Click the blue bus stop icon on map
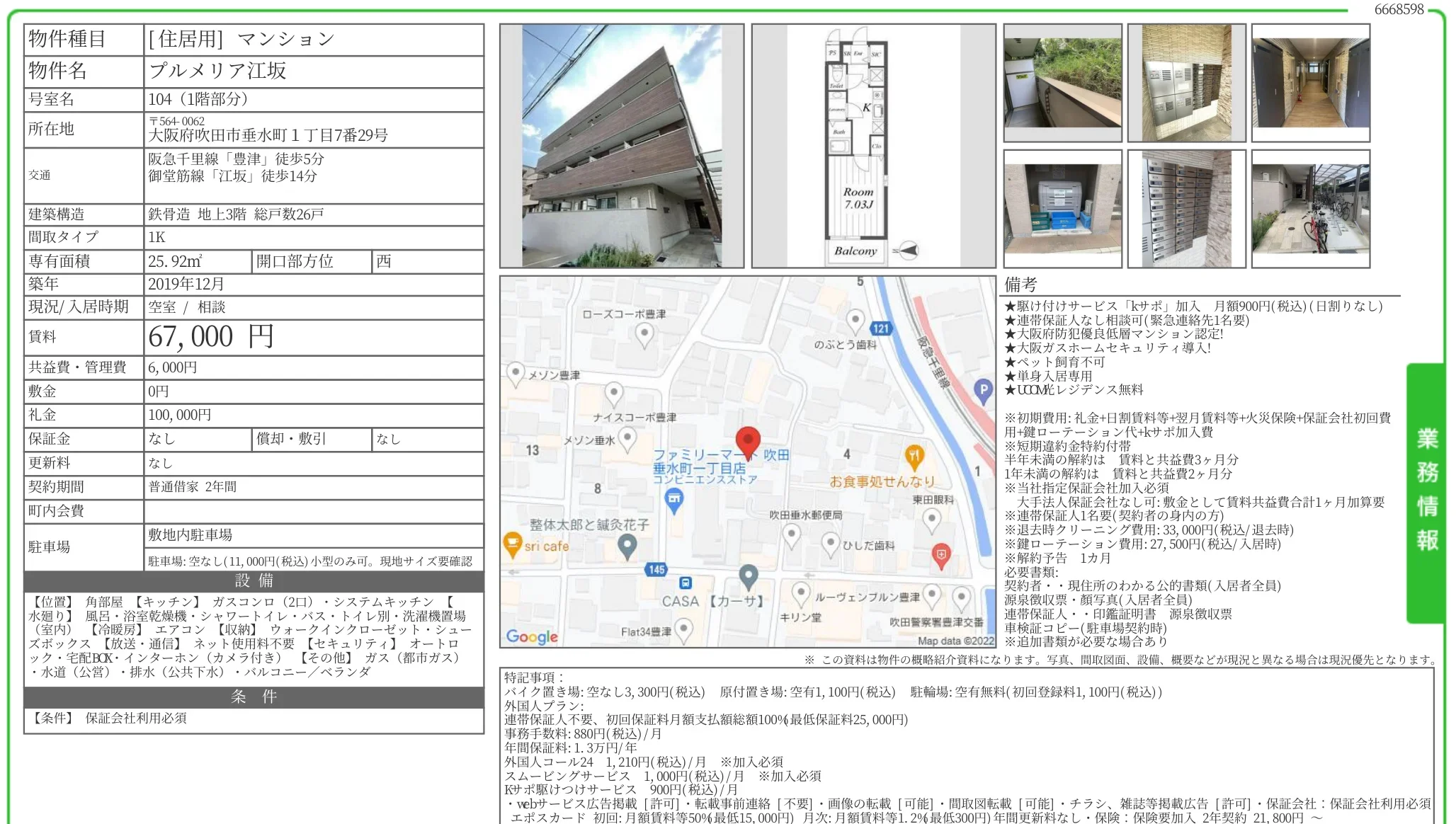This screenshot has height=824, width=1456. pos(686,583)
